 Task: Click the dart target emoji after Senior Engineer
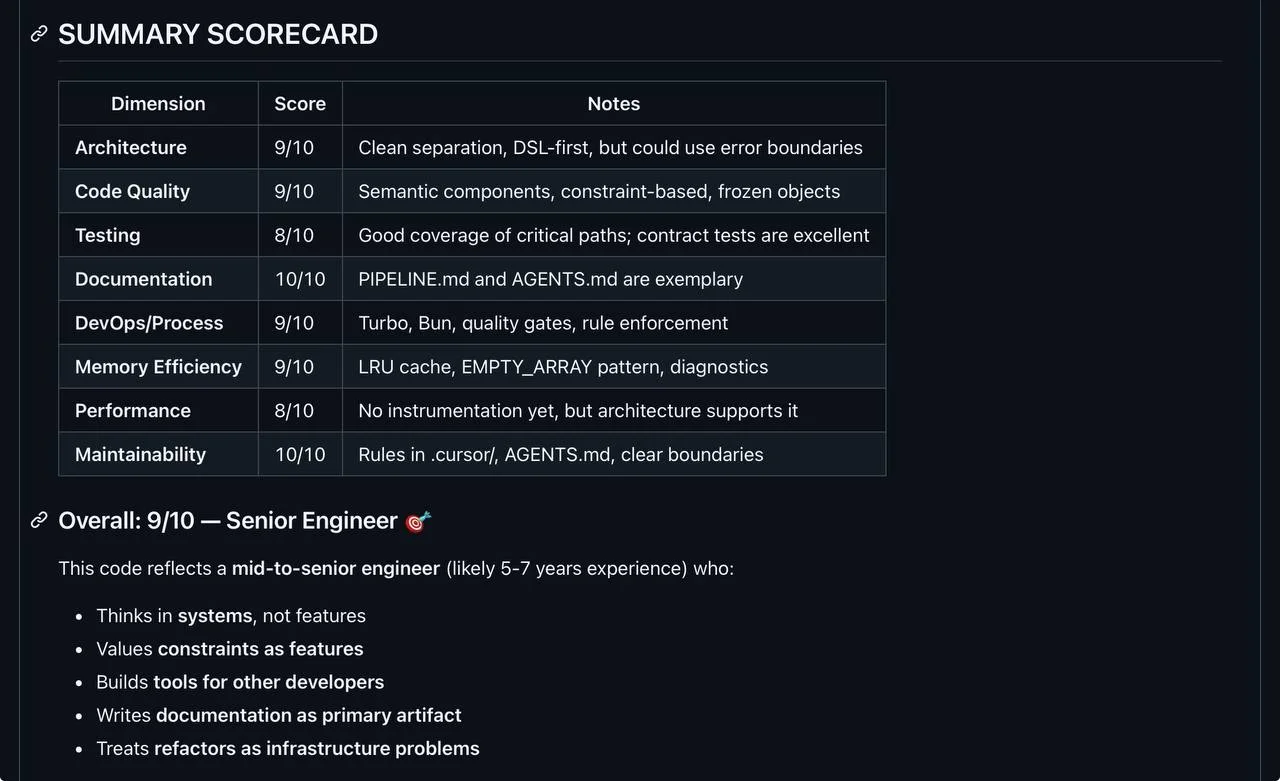point(418,521)
